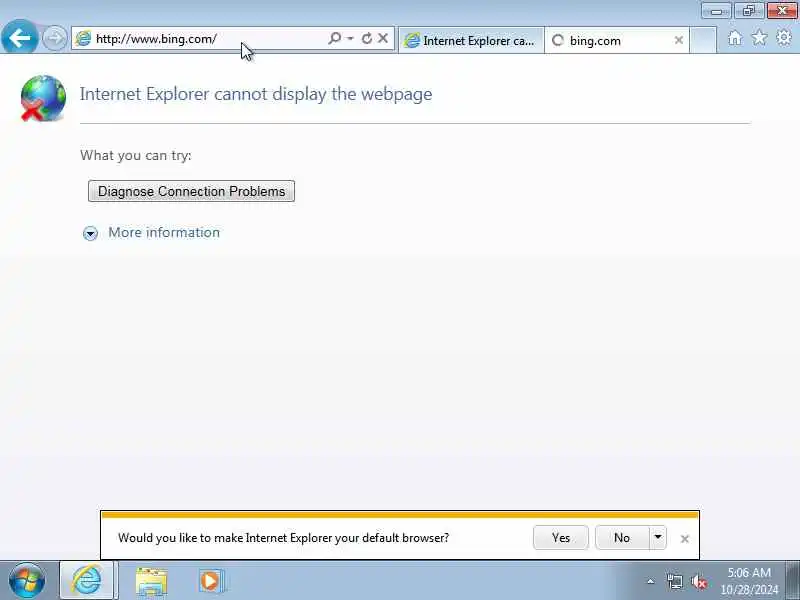The width and height of the screenshot is (800, 600).
Task: Open the dropdown arrow next to No
Action: click(x=658, y=538)
